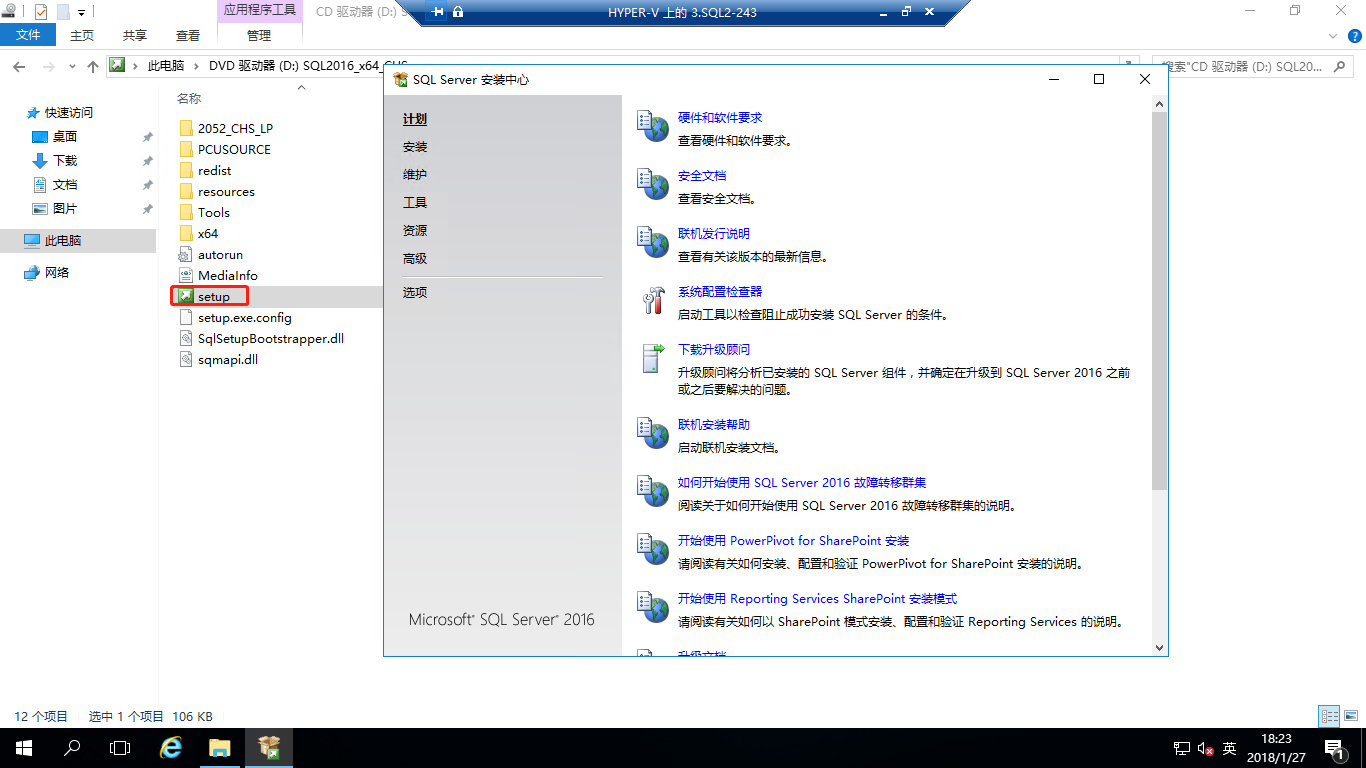This screenshot has height=768, width=1366.
Task: Click the scroll down arrow in setup center
Action: (x=1160, y=647)
